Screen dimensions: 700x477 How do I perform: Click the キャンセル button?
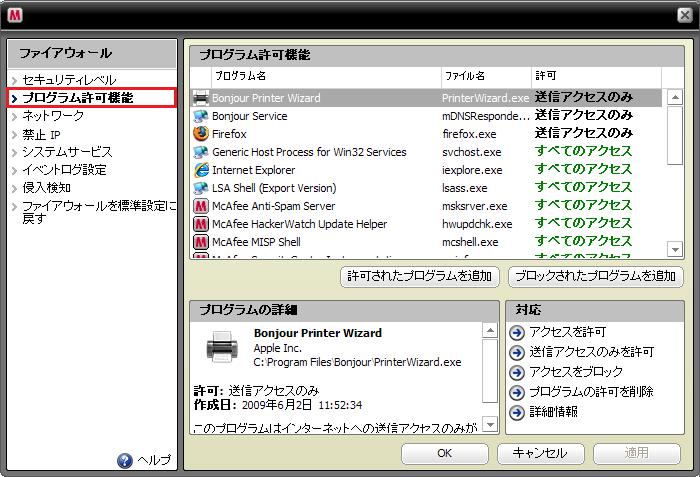[540, 453]
